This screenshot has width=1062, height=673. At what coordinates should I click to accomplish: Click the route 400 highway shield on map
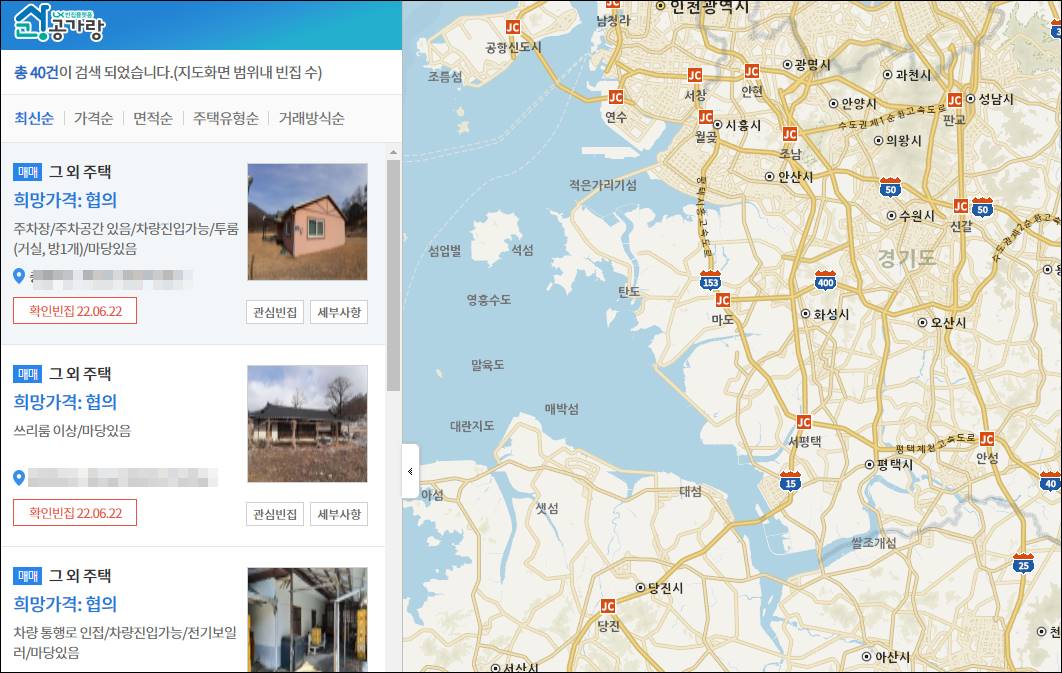(x=825, y=280)
